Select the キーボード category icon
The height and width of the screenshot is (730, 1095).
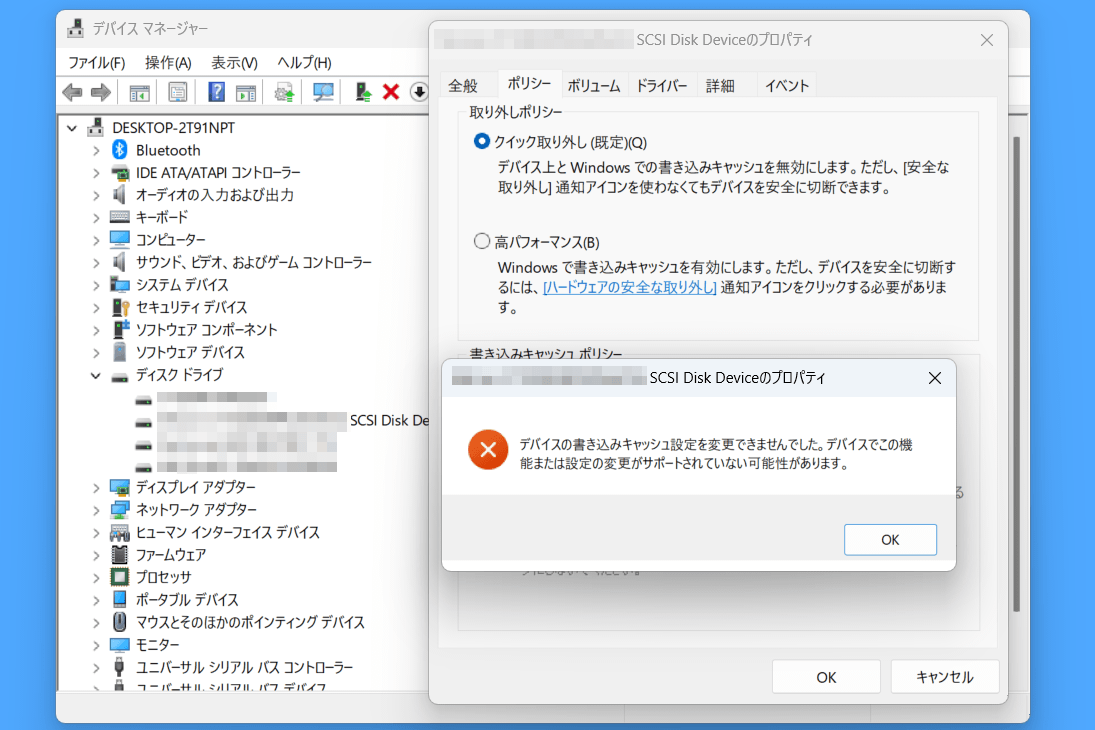point(120,217)
